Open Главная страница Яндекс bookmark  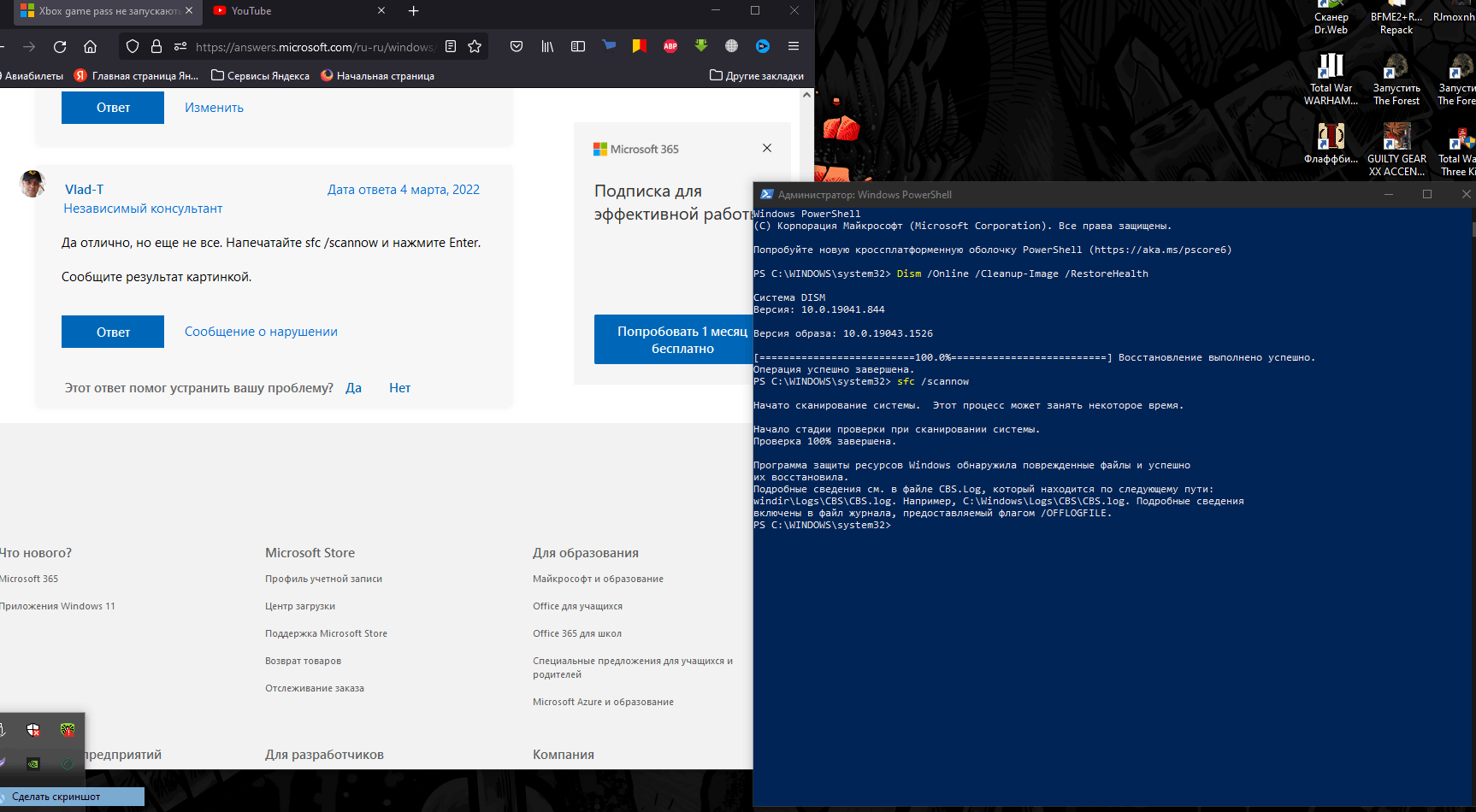(137, 76)
